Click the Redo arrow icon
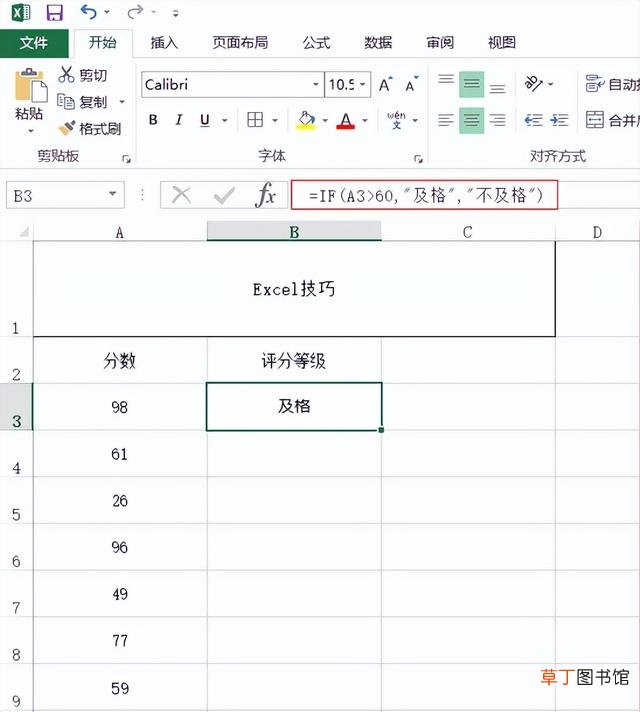 pos(135,12)
